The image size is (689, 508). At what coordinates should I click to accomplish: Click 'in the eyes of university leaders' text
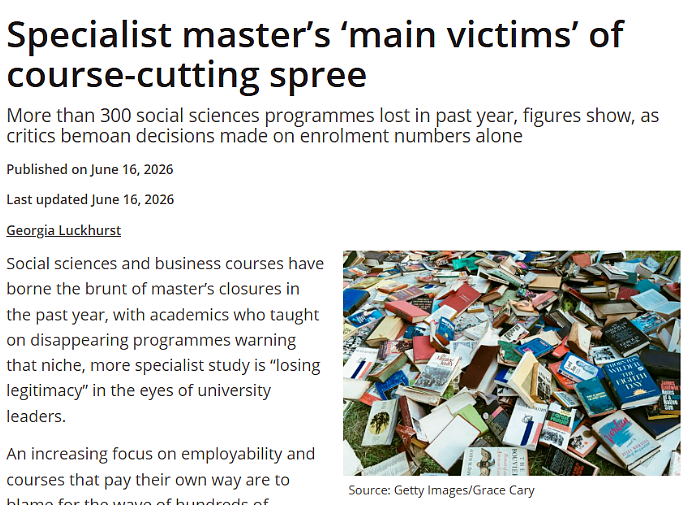[138, 403]
